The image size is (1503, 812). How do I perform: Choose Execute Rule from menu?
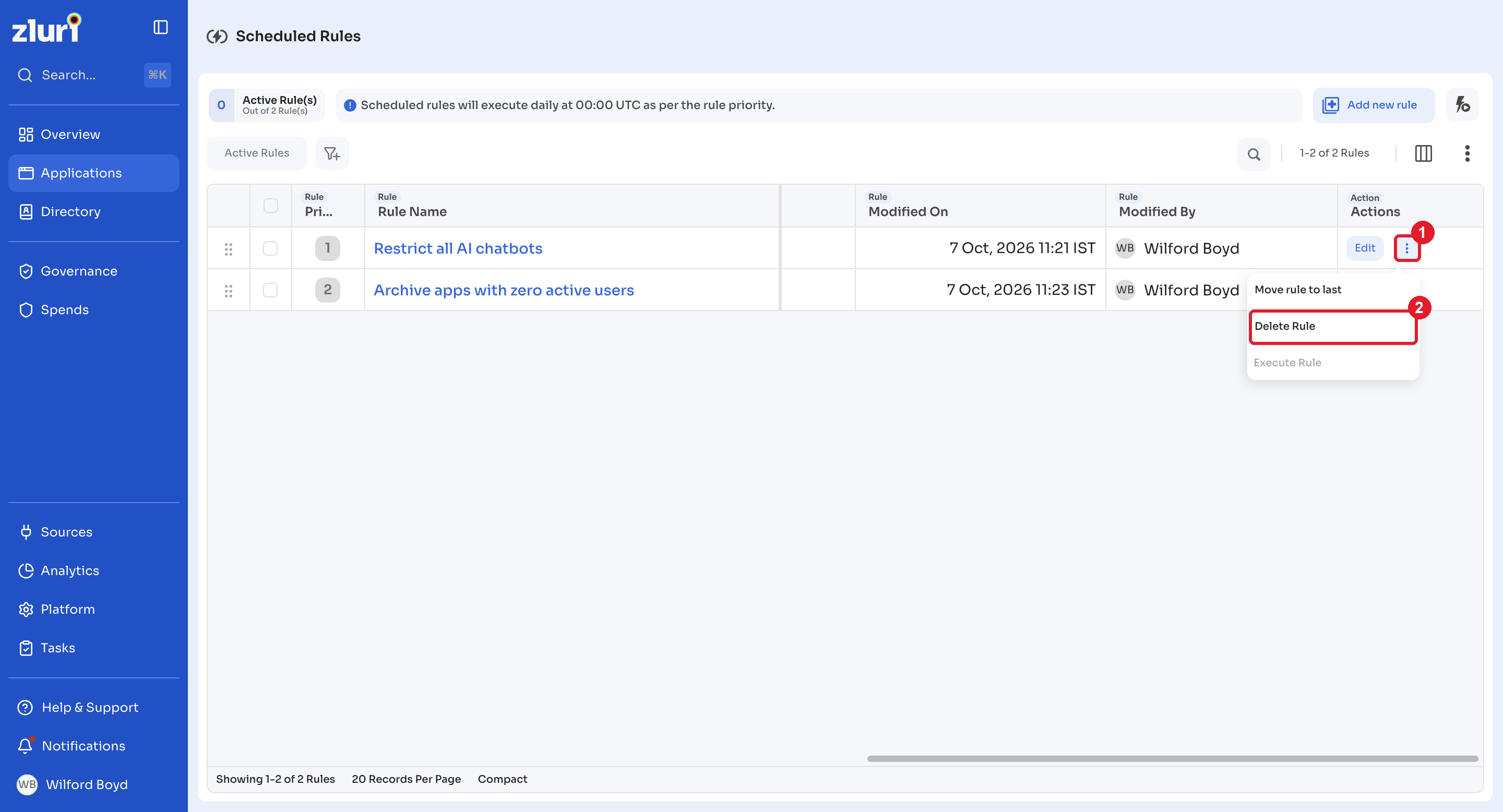1333,363
